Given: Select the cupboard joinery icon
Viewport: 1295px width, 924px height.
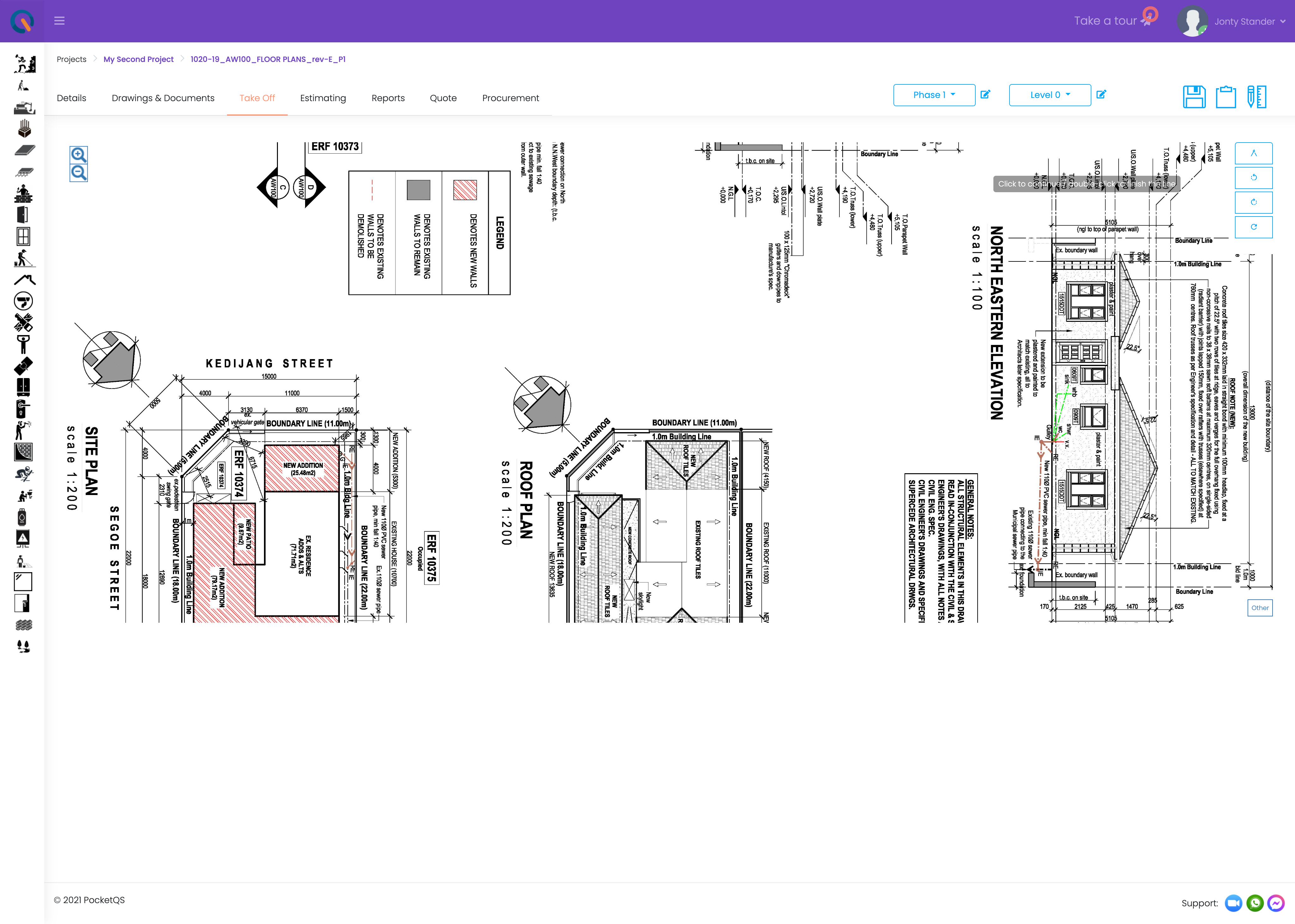Looking at the screenshot, I should tap(23, 387).
